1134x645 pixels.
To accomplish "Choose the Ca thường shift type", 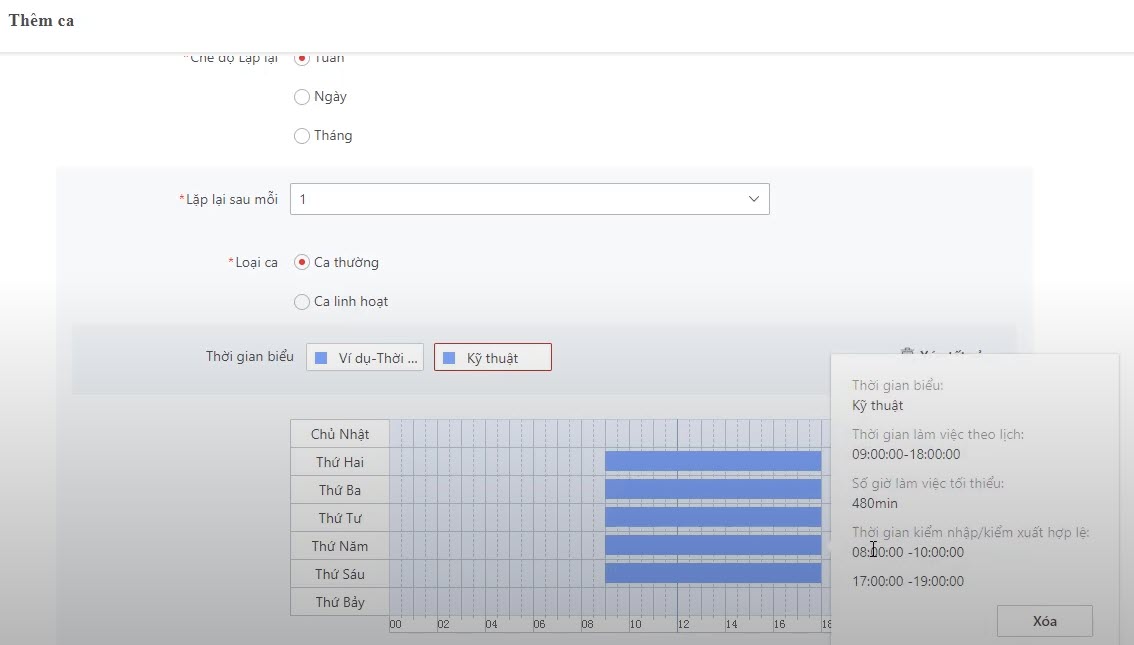I will (x=302, y=262).
